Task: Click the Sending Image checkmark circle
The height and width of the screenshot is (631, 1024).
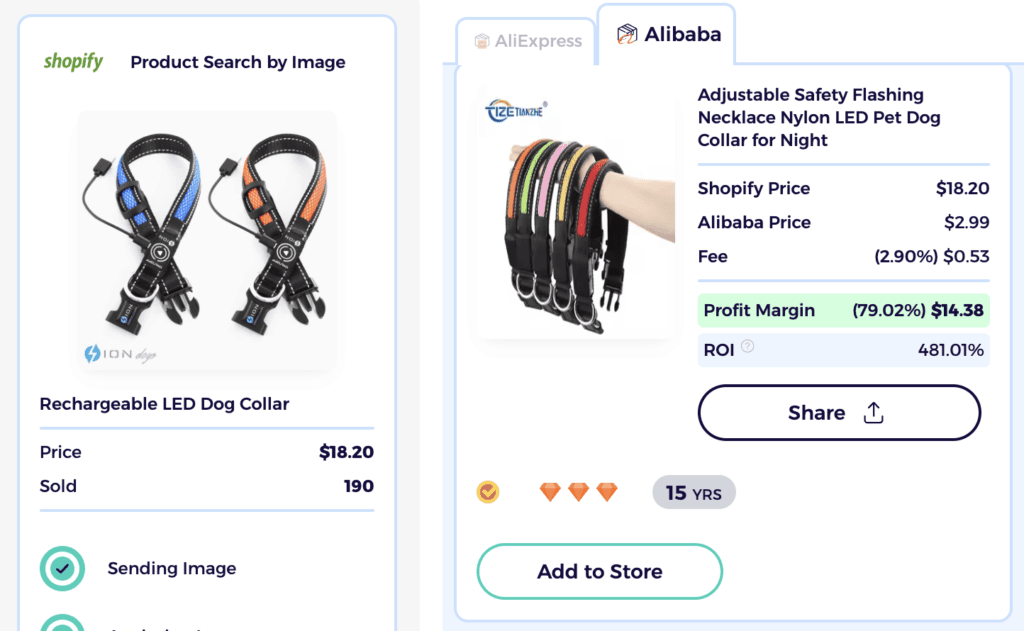Action: pyautogui.click(x=63, y=568)
